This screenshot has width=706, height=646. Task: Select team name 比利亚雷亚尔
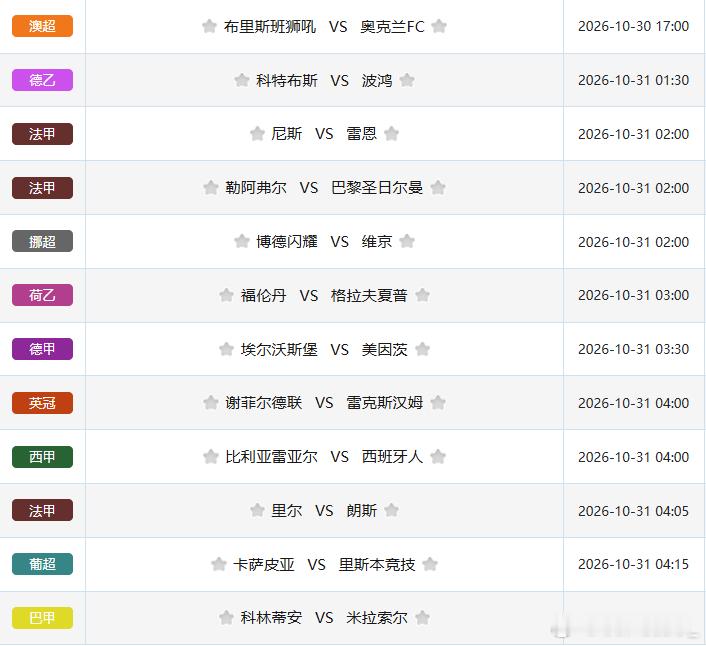pyautogui.click(x=272, y=457)
